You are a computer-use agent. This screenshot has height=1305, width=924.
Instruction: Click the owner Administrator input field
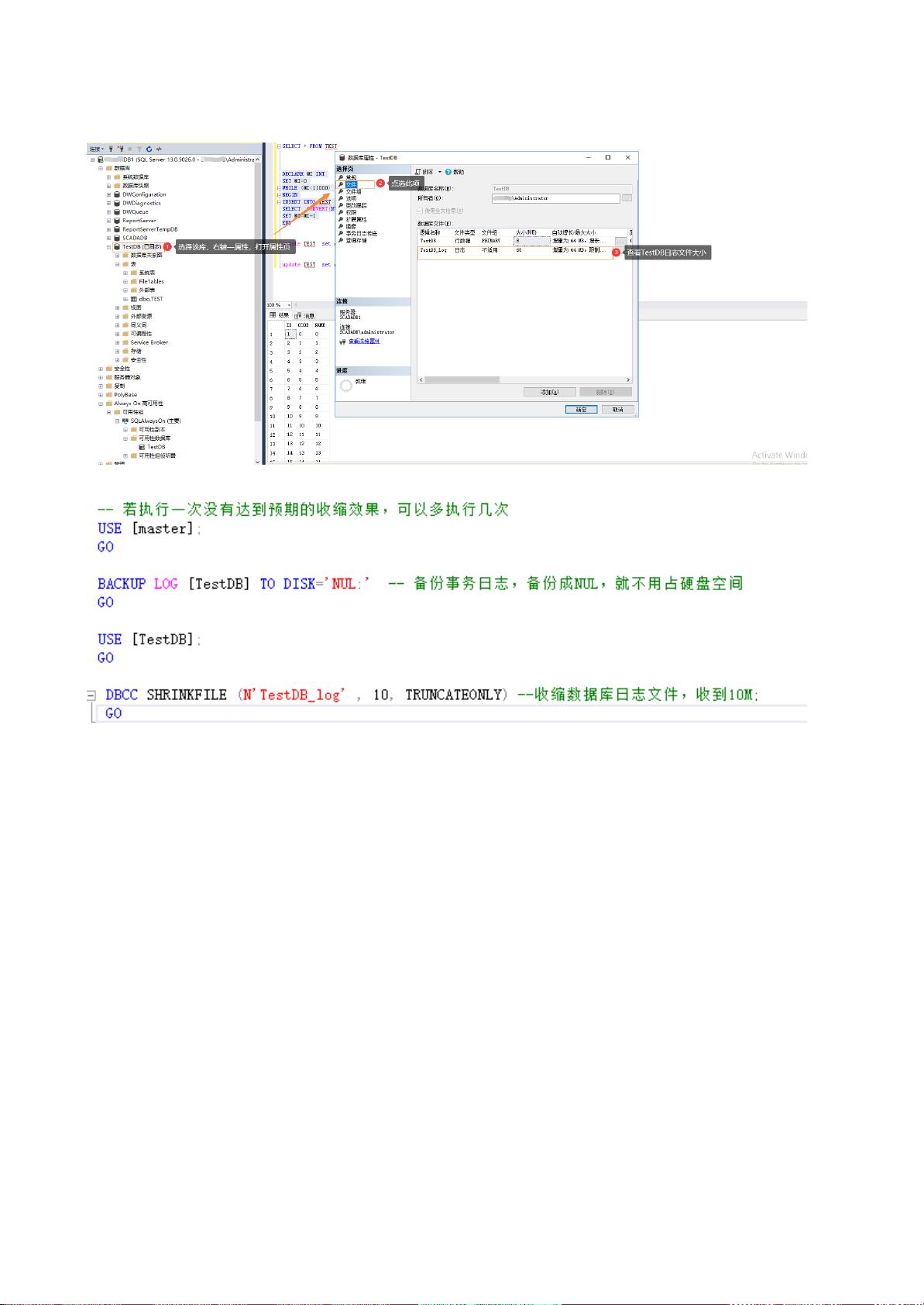(556, 198)
